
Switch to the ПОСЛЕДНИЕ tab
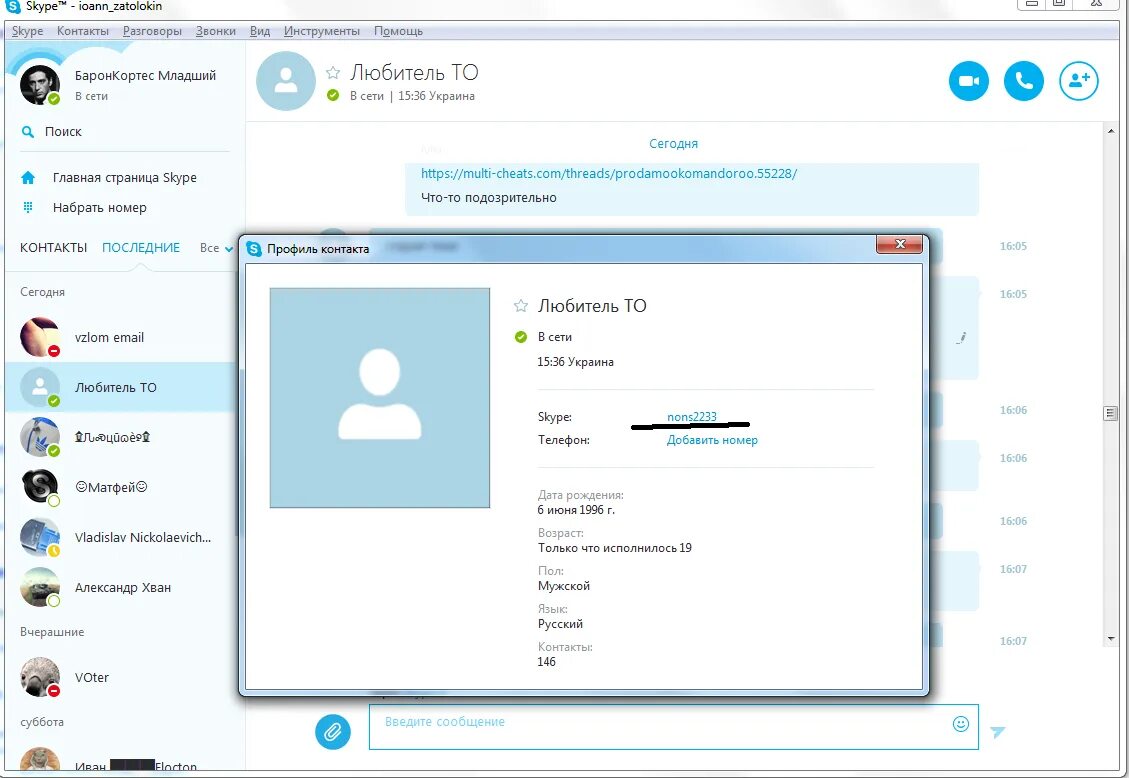click(x=141, y=248)
